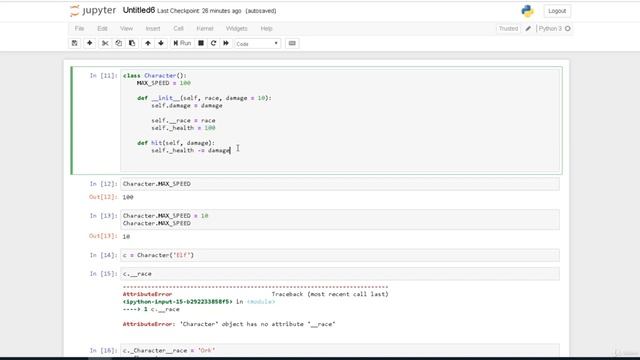Image resolution: width=640 pixels, height=360 pixels.
Task: Click the Out[13] value 10
Action: [126, 236]
